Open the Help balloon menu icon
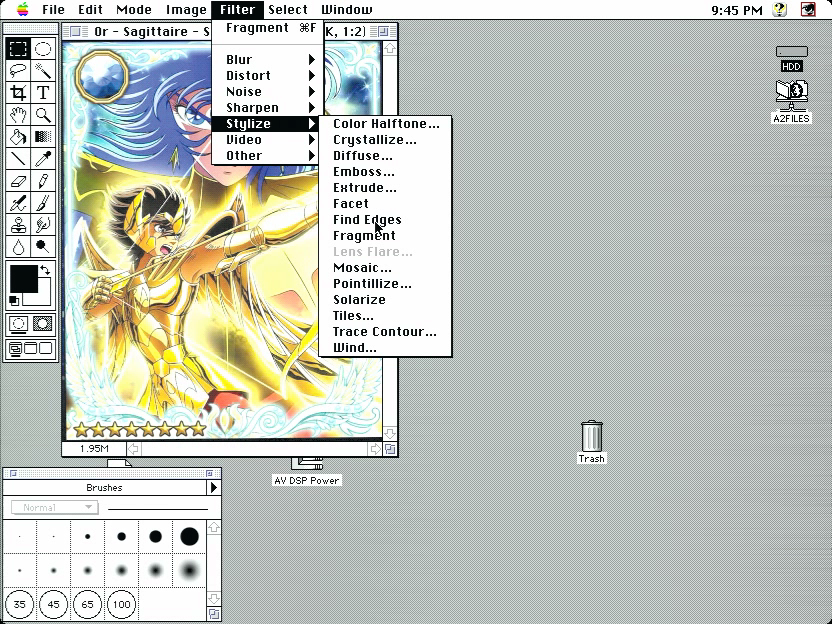This screenshot has height=624, width=832. pos(779,10)
